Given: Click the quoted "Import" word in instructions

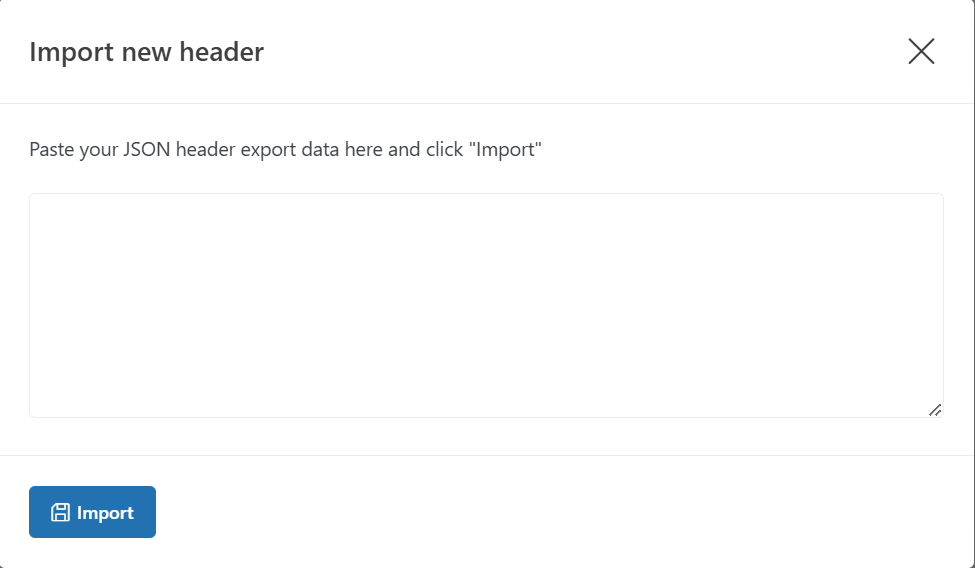Looking at the screenshot, I should [507, 150].
